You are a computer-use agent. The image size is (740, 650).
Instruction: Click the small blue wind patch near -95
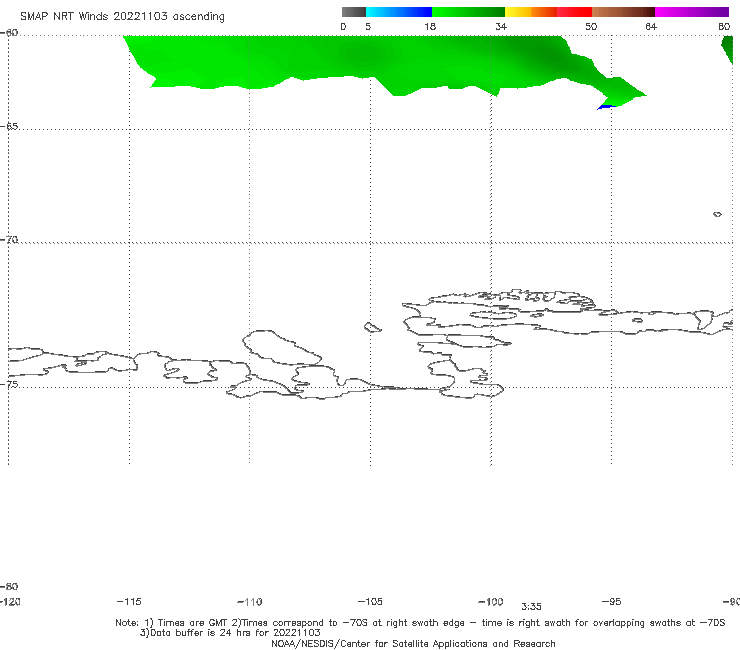(x=606, y=107)
